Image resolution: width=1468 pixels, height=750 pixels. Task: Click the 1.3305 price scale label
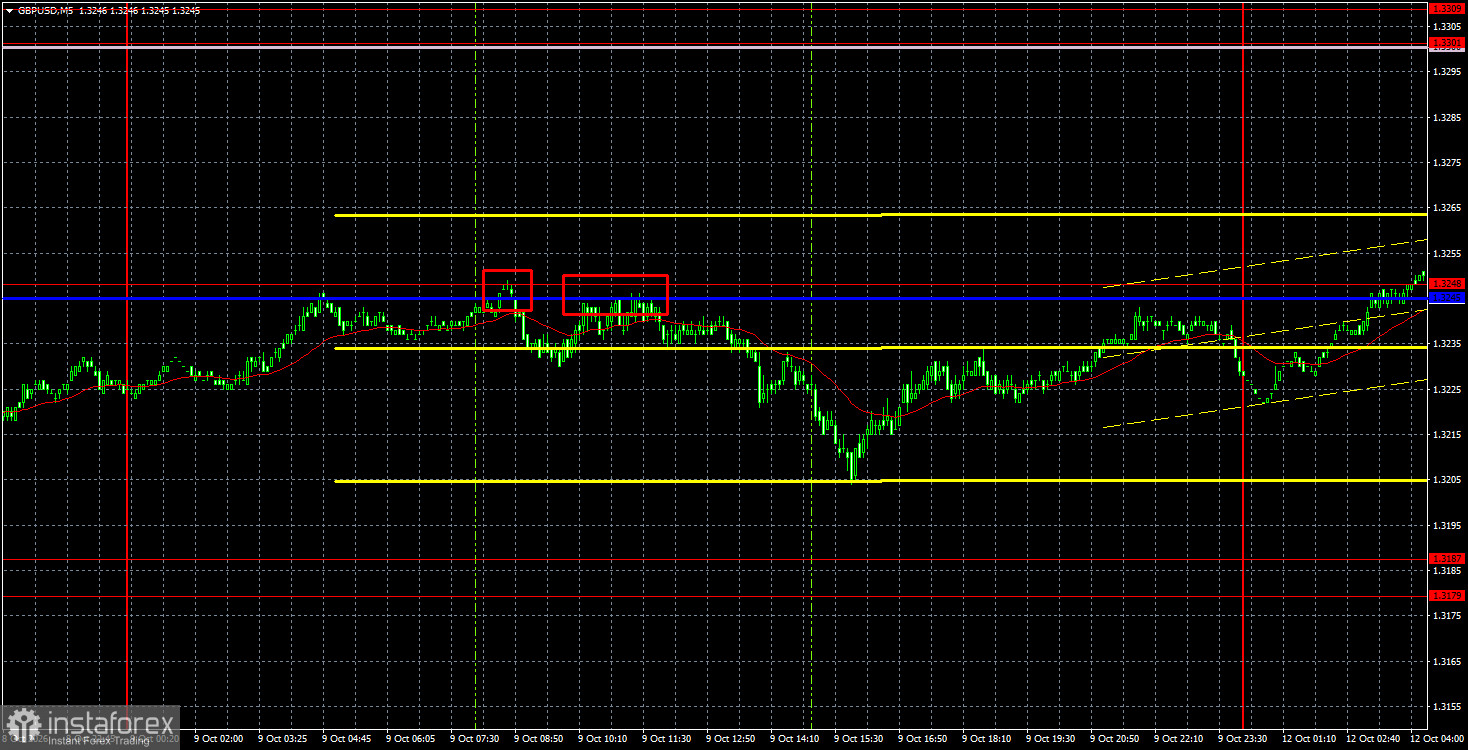click(x=1448, y=27)
